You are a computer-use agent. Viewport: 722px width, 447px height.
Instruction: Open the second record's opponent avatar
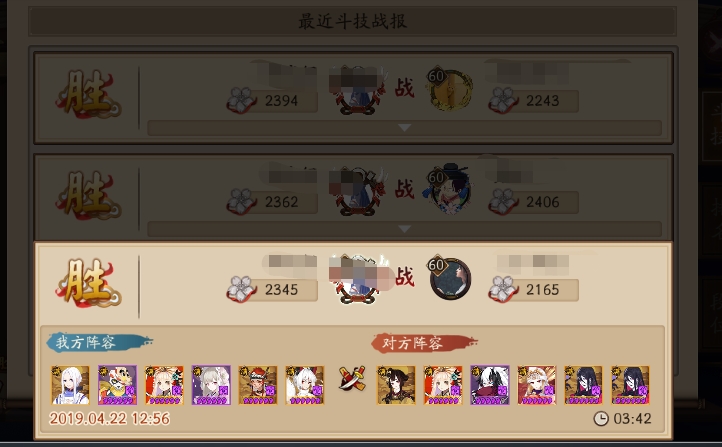448,190
